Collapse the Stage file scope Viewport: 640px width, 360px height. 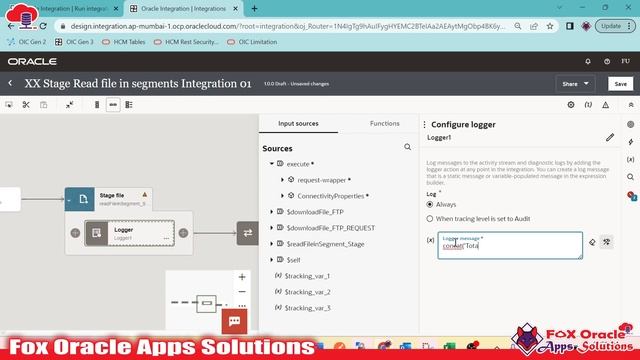click(x=69, y=200)
